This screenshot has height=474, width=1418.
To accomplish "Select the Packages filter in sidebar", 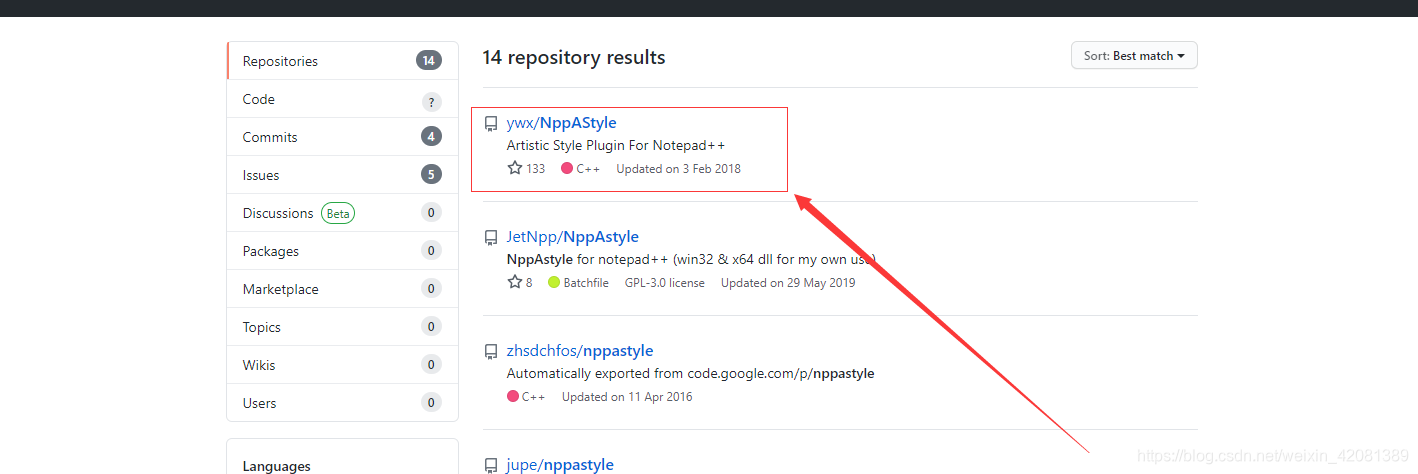I will tap(342, 251).
